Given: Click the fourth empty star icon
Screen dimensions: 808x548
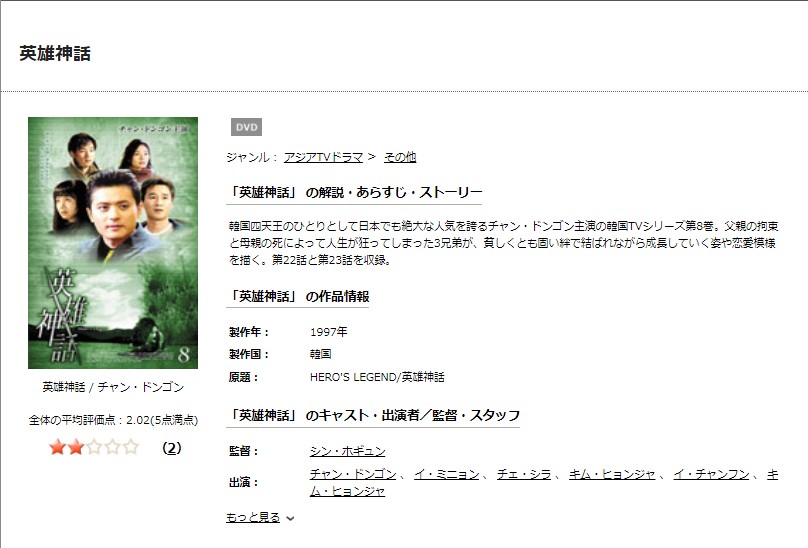Looking at the screenshot, I should (112, 447).
